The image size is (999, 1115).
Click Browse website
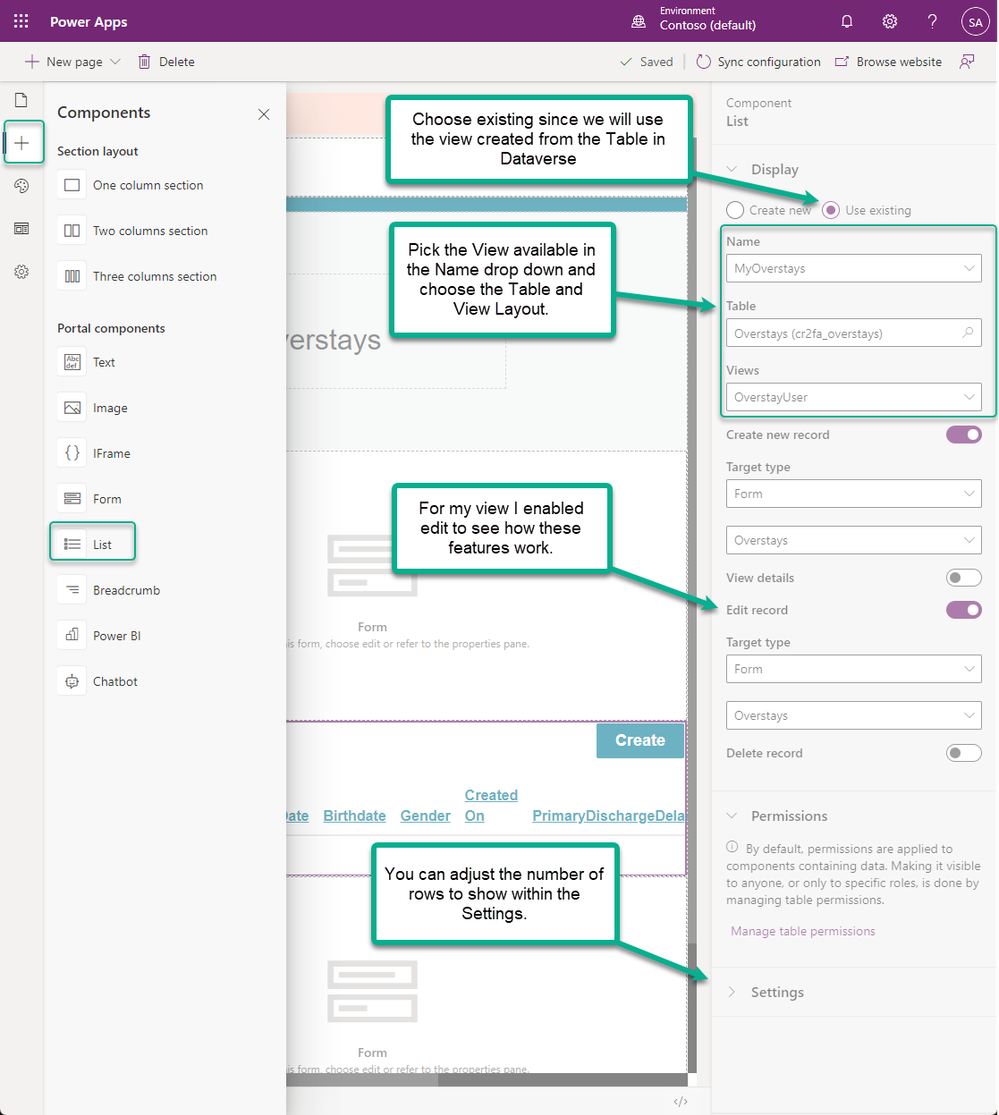(888, 62)
